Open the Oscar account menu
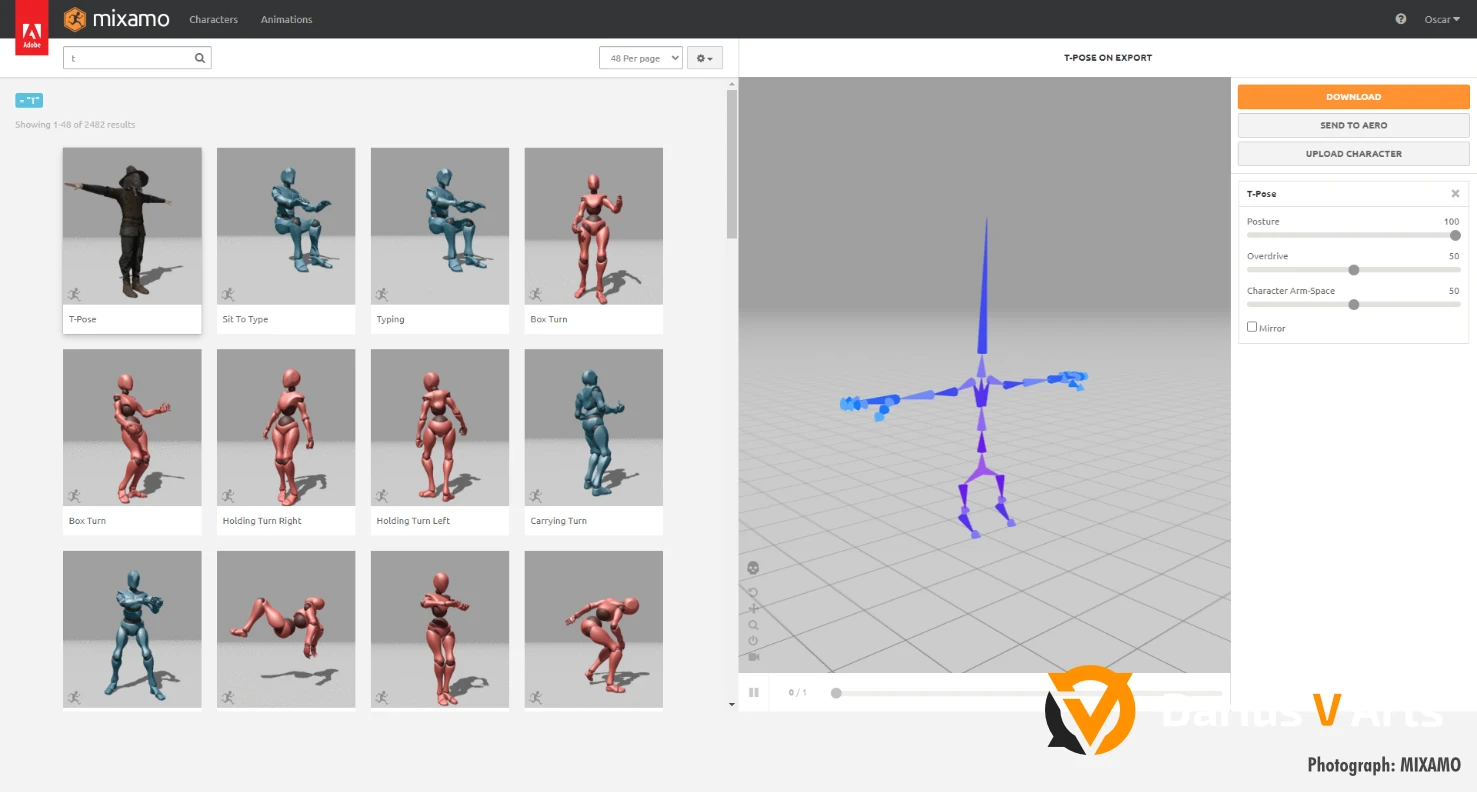Image resolution: width=1477 pixels, height=792 pixels. [1442, 19]
